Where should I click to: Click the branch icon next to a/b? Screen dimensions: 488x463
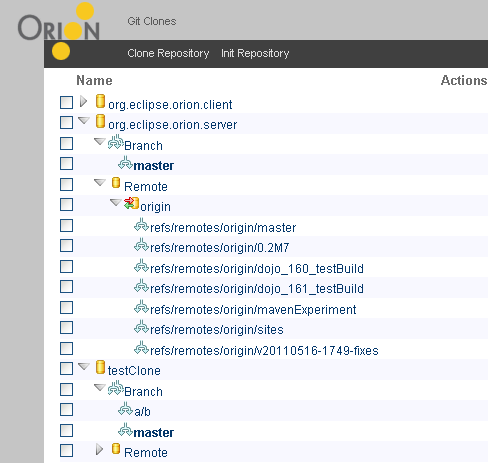[x=126, y=409]
